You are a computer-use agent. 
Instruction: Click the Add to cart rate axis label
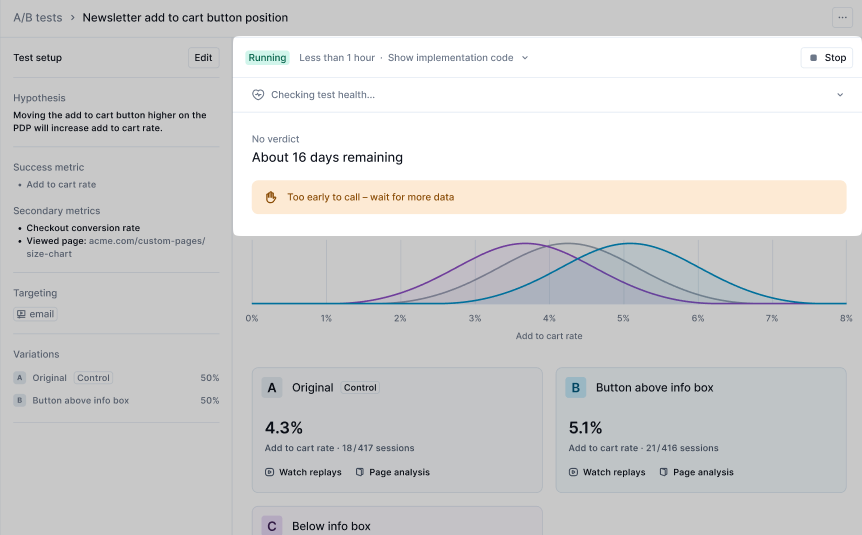pos(549,336)
